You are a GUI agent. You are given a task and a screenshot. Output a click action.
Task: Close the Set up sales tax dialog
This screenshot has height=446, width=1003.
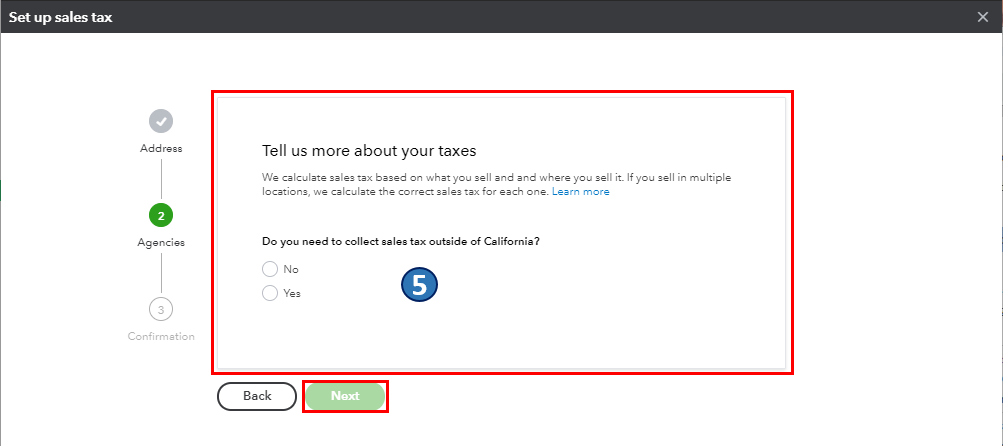point(982,17)
